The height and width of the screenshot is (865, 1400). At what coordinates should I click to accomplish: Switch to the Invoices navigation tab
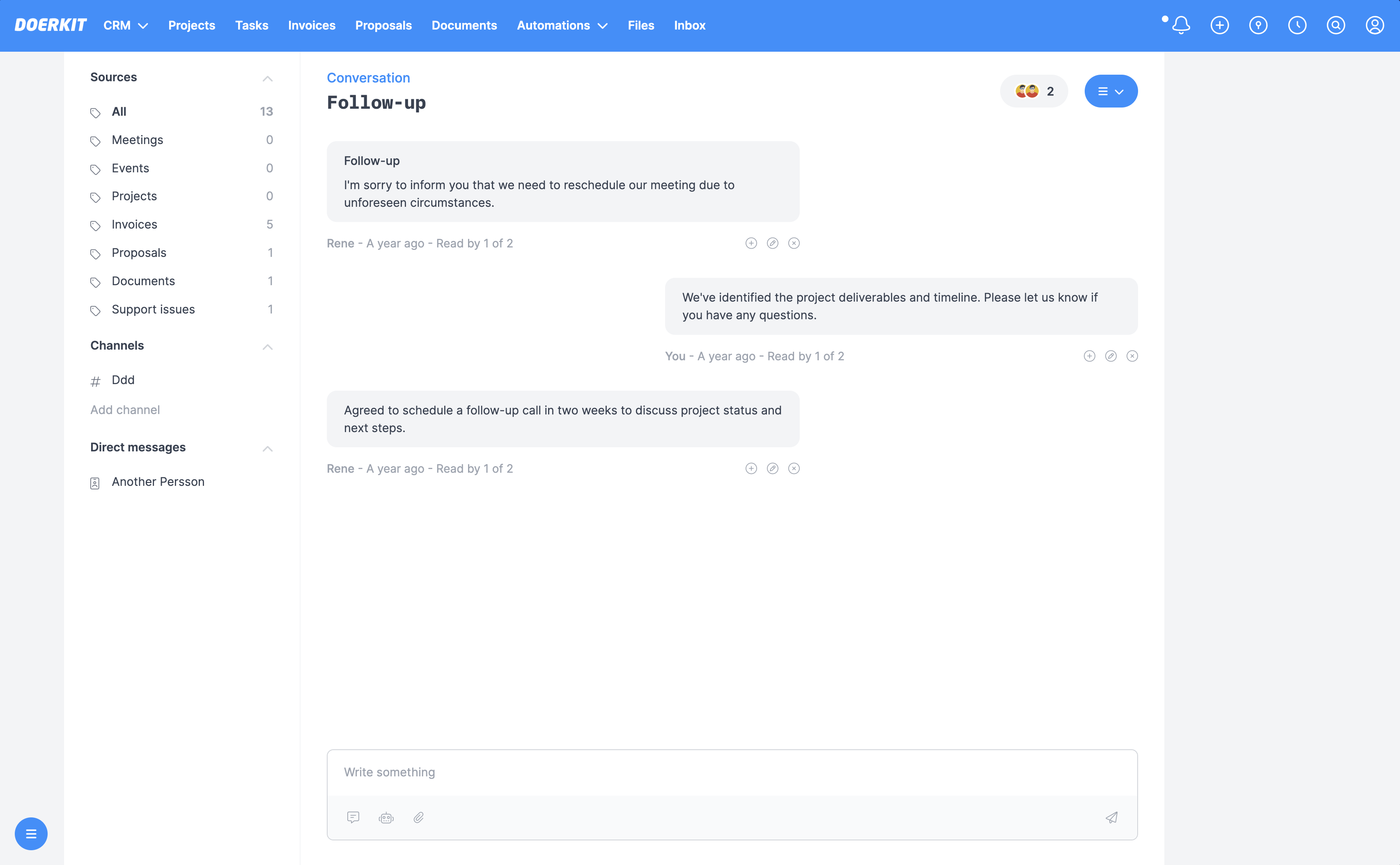coord(311,25)
